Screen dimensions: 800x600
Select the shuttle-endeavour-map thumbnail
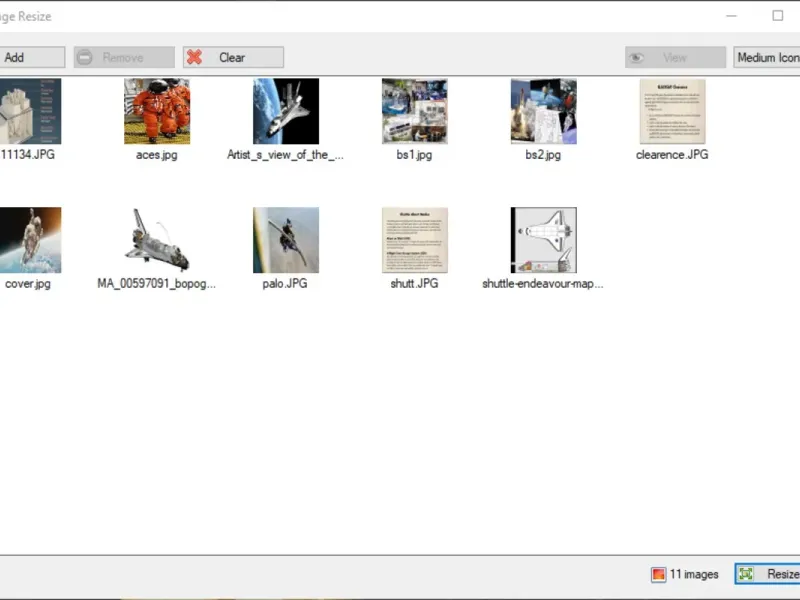tap(544, 240)
